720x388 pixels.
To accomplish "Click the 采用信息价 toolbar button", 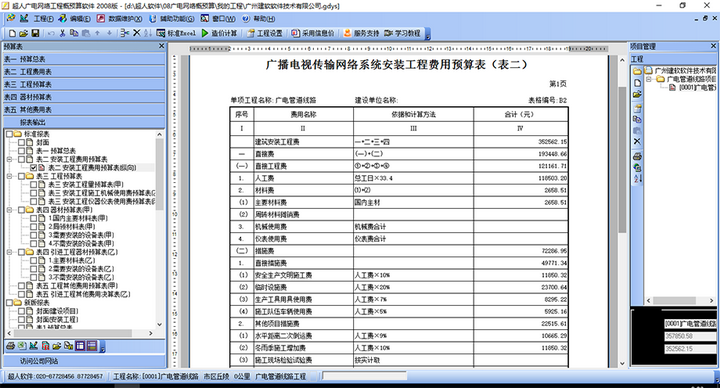I will click(x=313, y=33).
